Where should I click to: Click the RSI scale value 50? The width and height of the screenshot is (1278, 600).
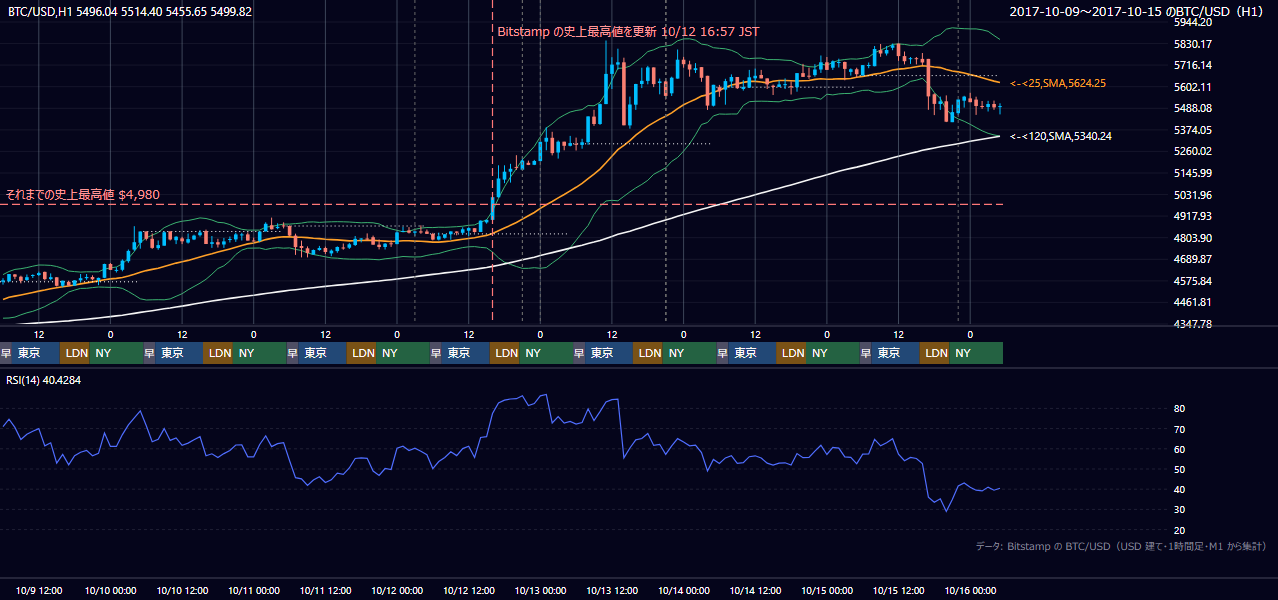[x=1180, y=469]
